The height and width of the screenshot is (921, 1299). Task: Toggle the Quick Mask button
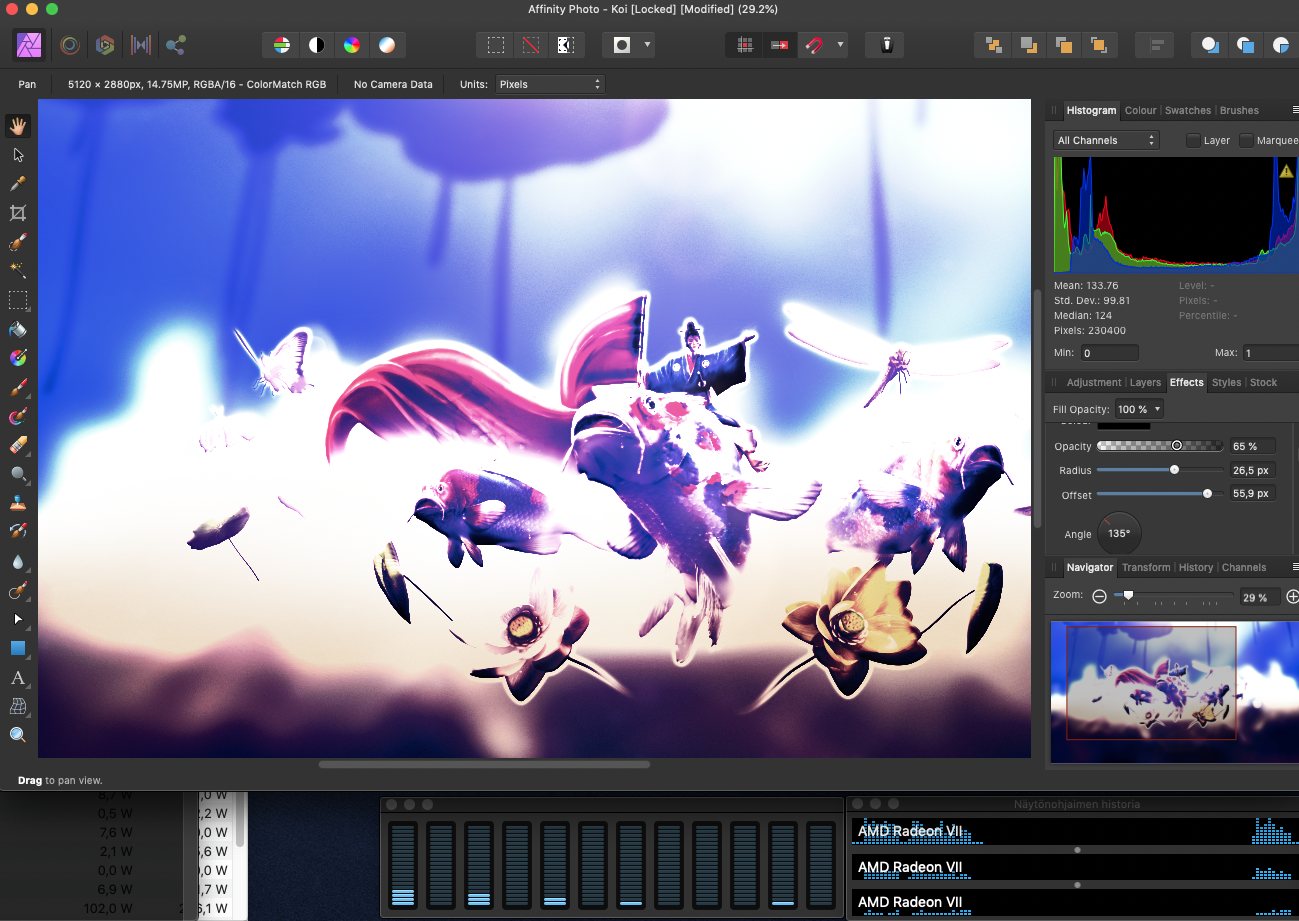621,45
